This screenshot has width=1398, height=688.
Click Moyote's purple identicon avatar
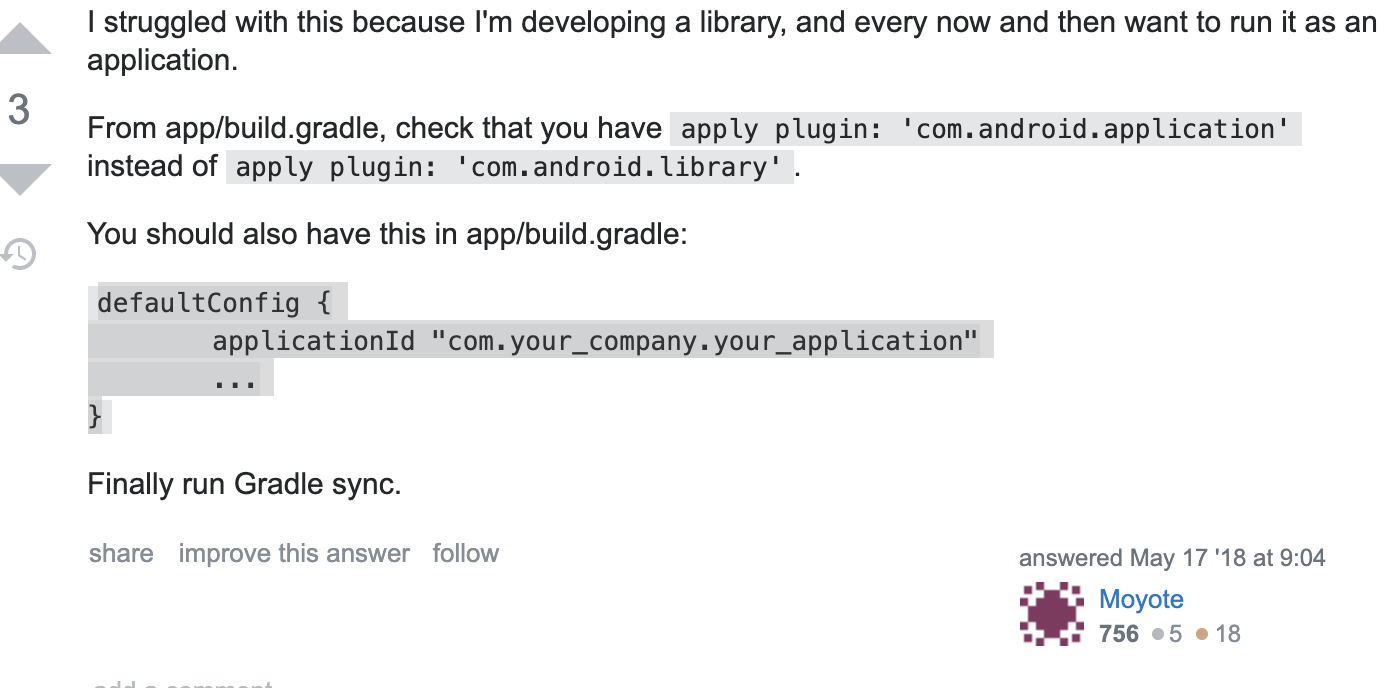point(1052,614)
